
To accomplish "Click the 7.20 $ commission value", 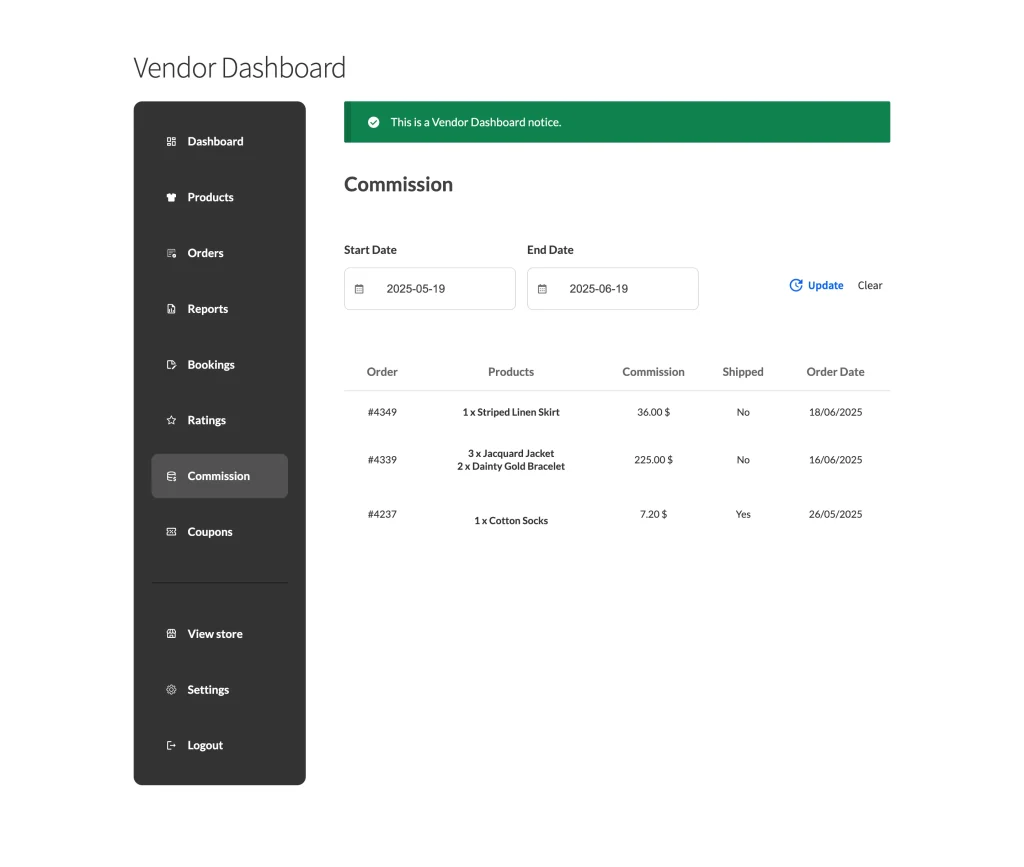I will pos(653,514).
